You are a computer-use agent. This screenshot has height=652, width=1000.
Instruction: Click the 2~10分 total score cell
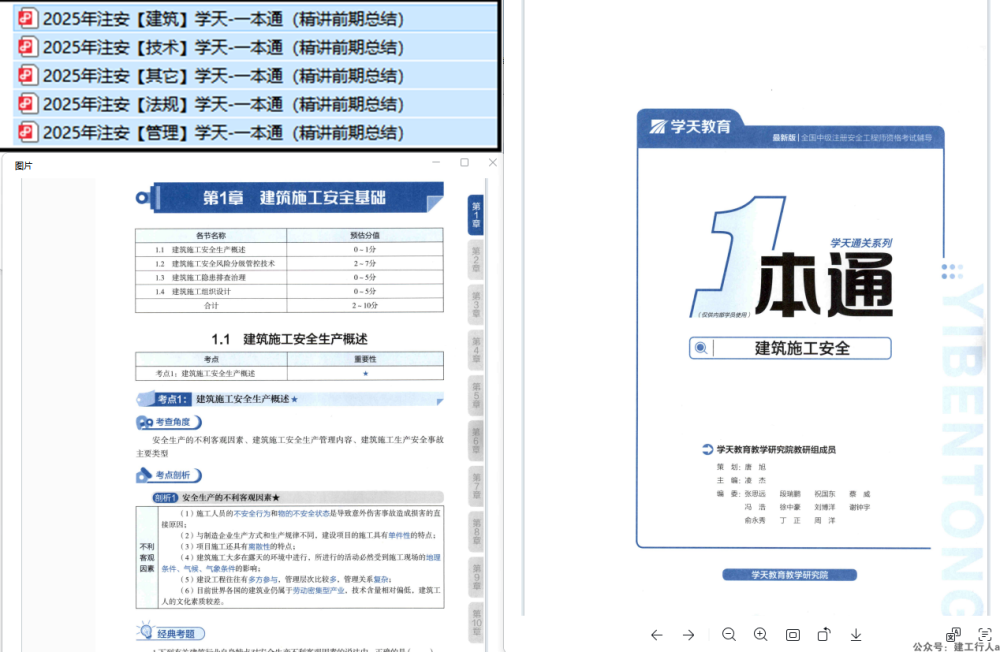click(x=365, y=306)
